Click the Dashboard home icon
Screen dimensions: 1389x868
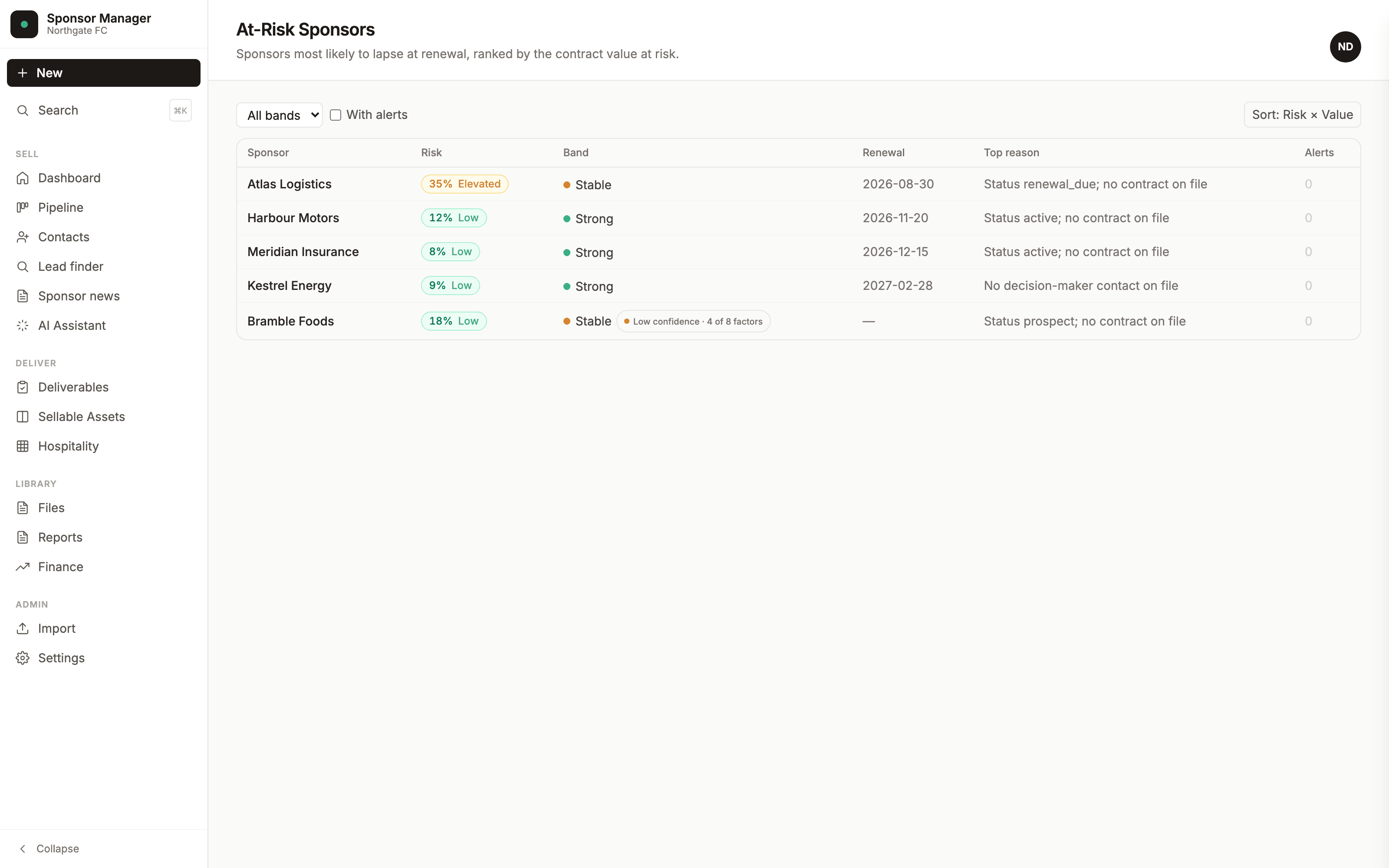pyautogui.click(x=23, y=178)
